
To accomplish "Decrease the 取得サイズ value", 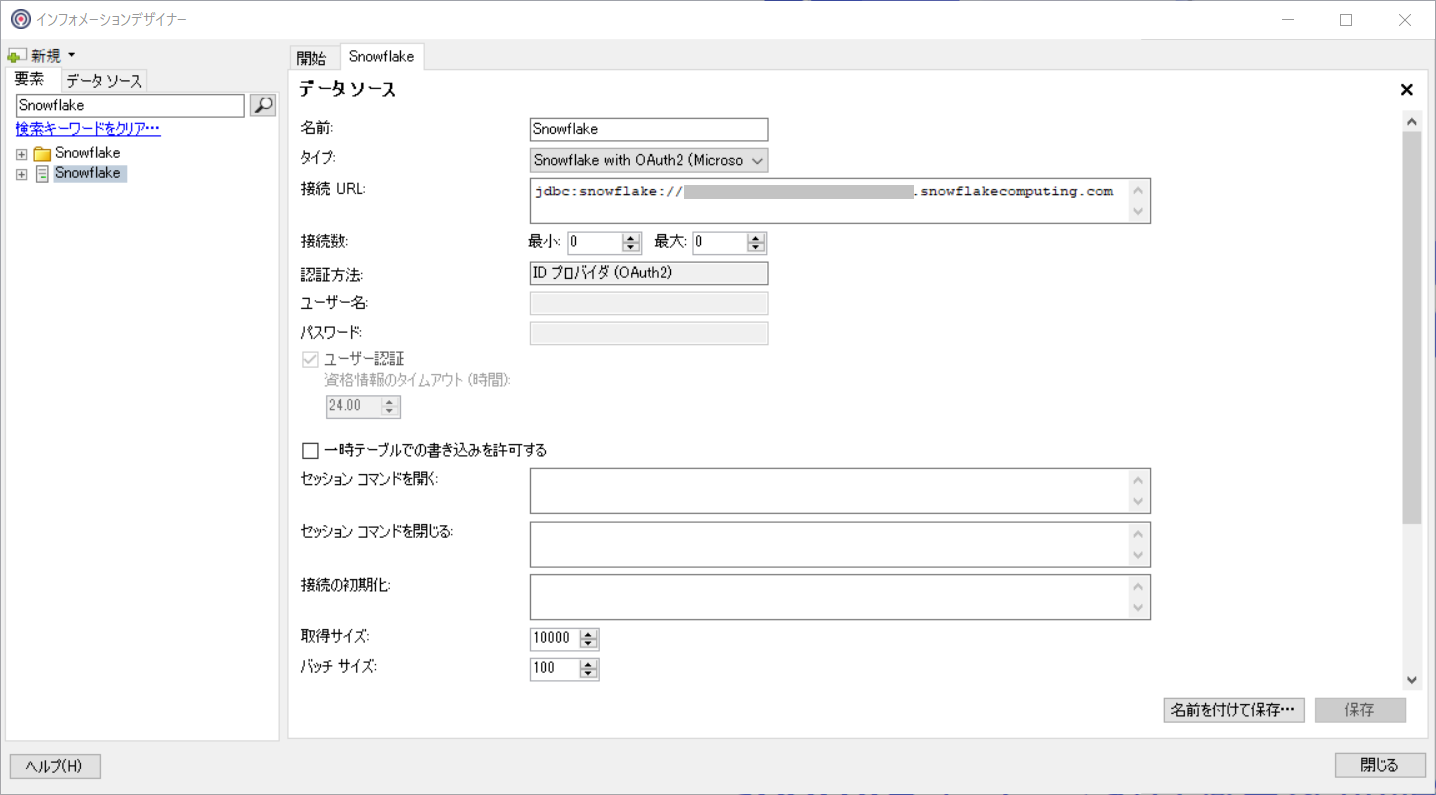I will coord(589,643).
